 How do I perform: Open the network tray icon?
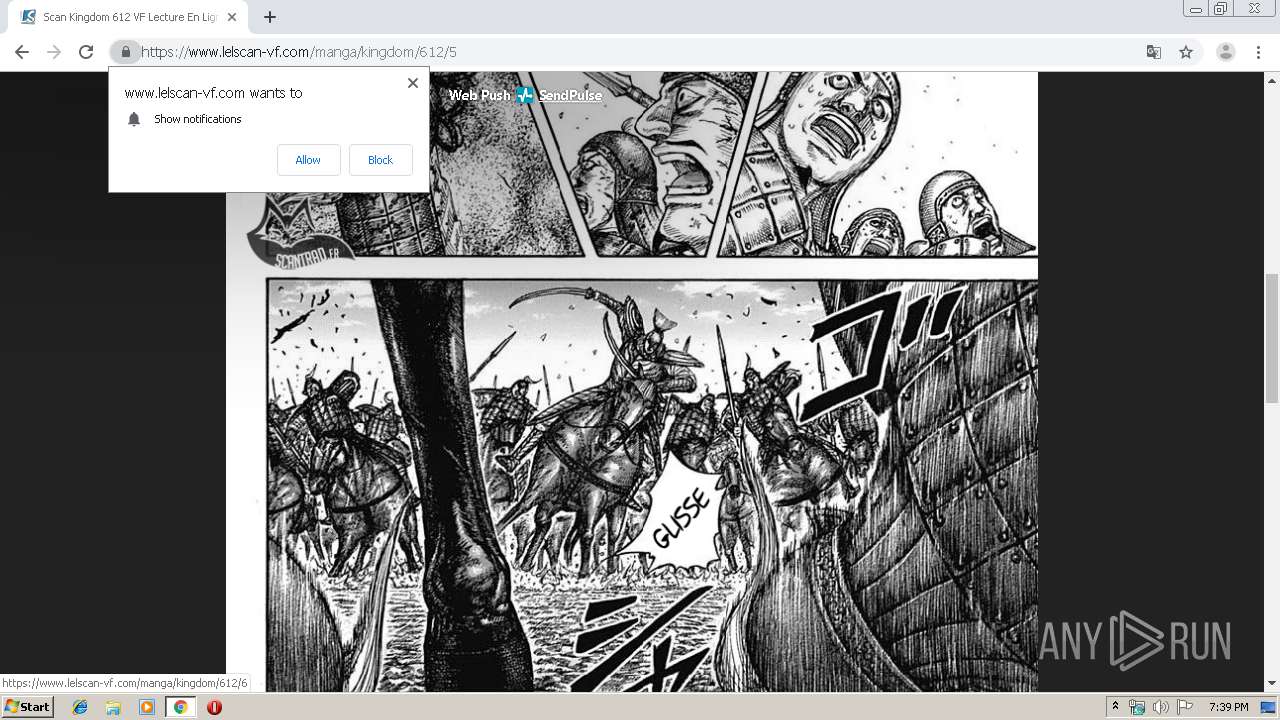[x=1137, y=707]
